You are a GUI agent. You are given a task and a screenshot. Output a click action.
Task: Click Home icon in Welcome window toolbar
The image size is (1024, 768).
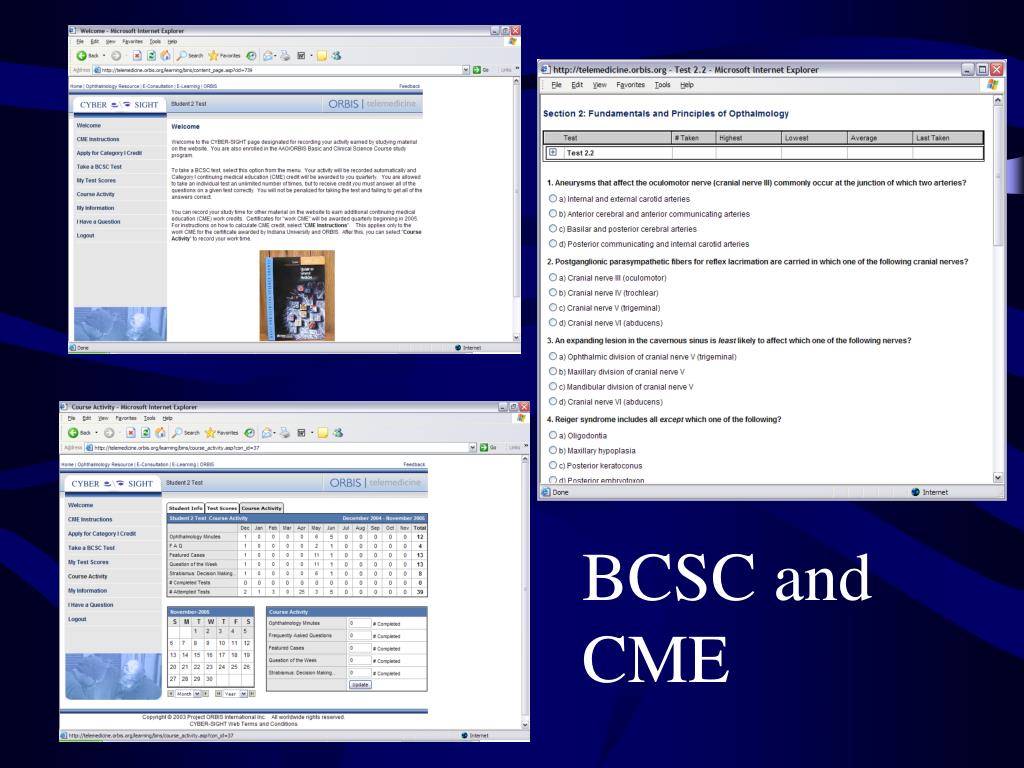point(165,56)
